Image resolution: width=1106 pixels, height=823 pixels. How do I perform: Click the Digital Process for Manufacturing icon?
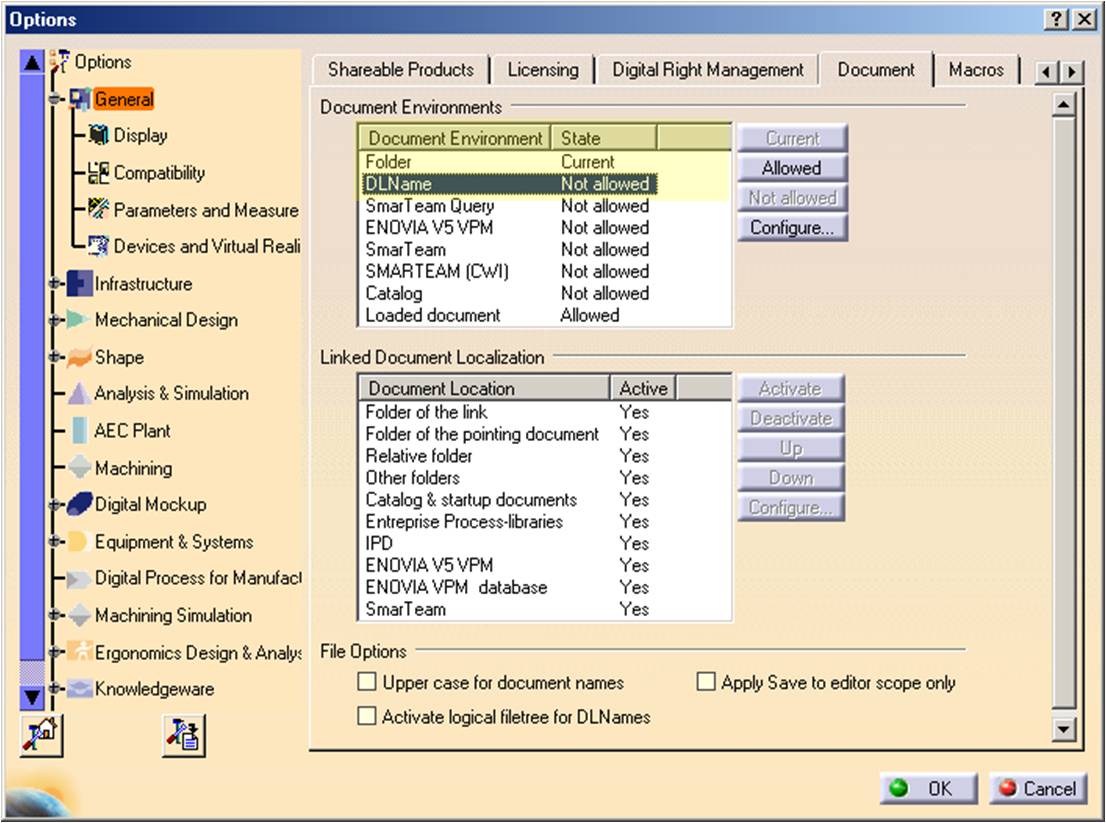(x=78, y=578)
